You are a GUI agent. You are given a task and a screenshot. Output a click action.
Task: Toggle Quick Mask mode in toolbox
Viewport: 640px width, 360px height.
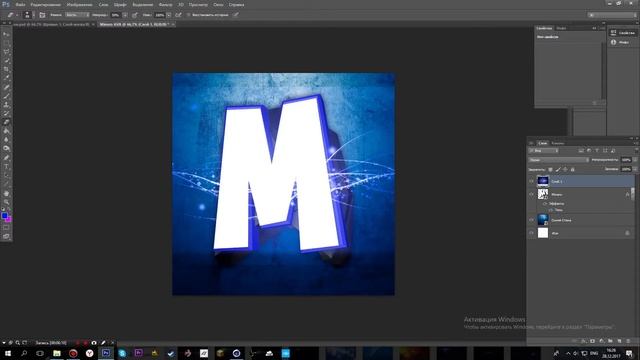[x=6, y=228]
